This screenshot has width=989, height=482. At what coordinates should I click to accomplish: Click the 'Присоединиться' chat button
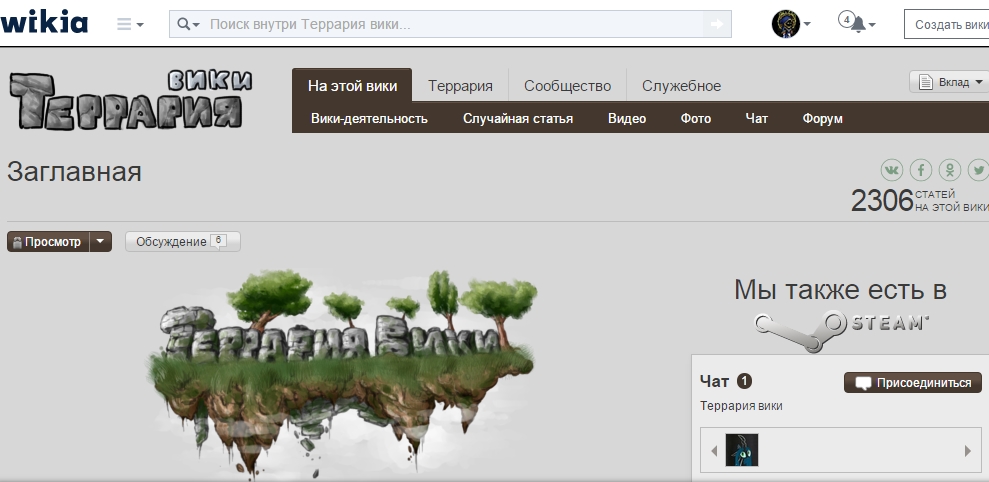pyautogui.click(x=913, y=382)
